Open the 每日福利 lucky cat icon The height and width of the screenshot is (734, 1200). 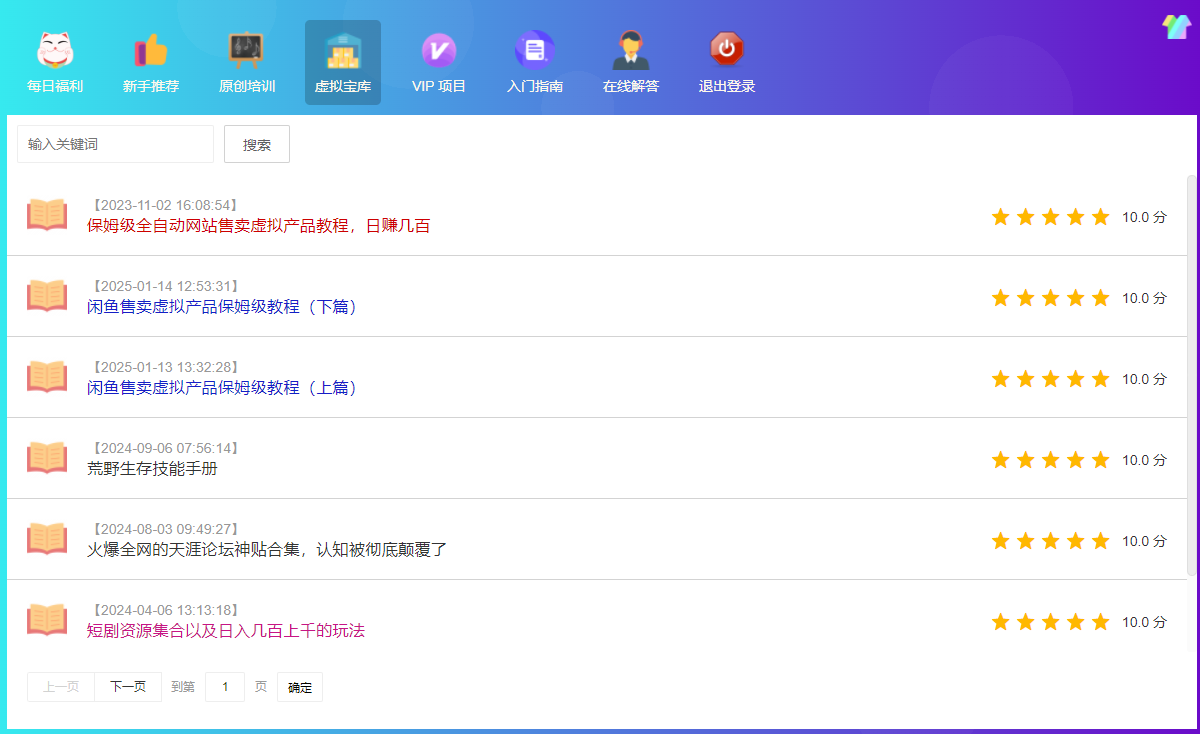click(x=55, y=49)
